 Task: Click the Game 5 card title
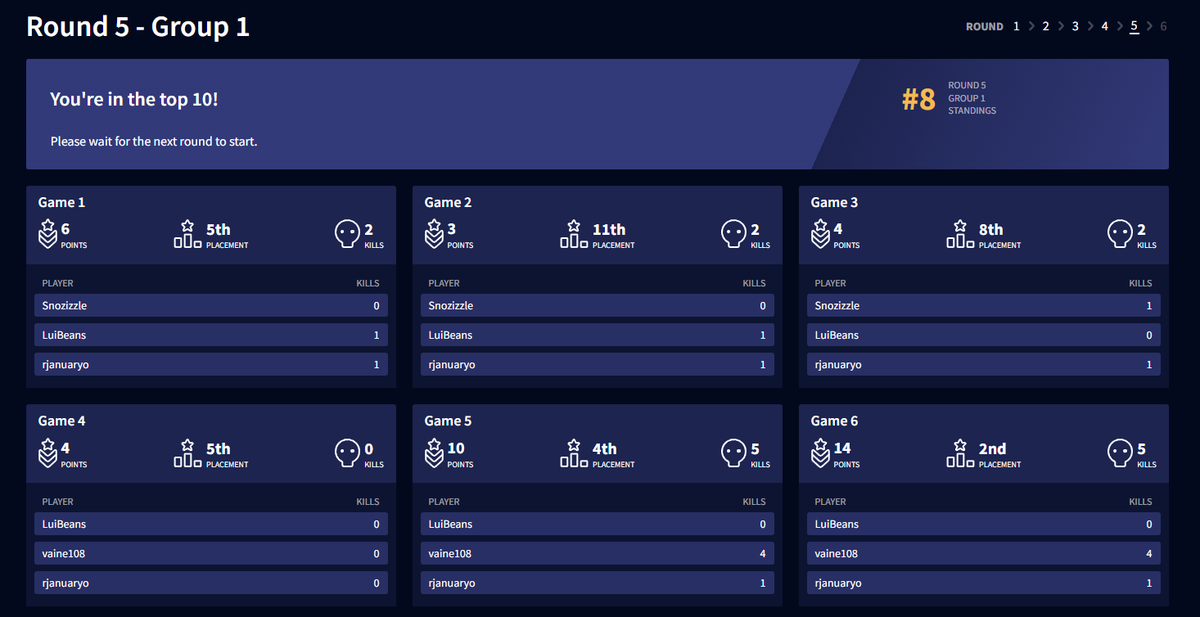pyautogui.click(x=448, y=421)
